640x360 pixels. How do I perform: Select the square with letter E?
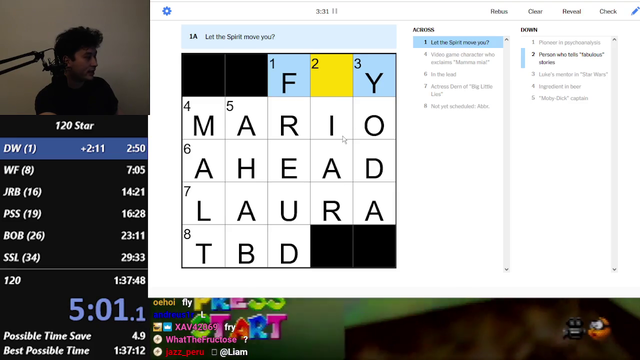[x=289, y=161]
